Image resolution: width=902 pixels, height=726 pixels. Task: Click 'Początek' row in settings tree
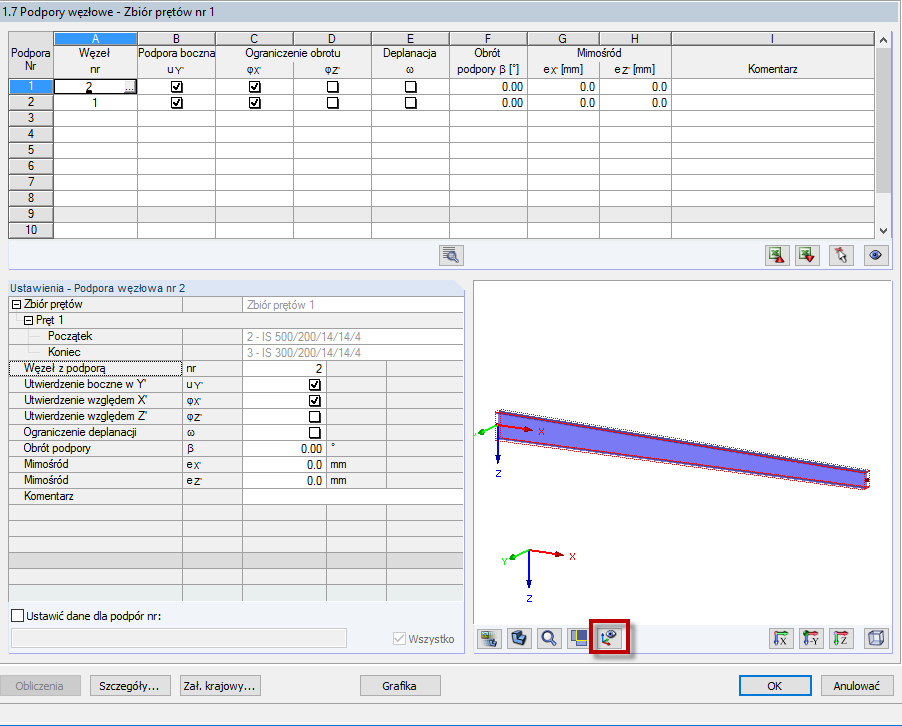coord(236,337)
